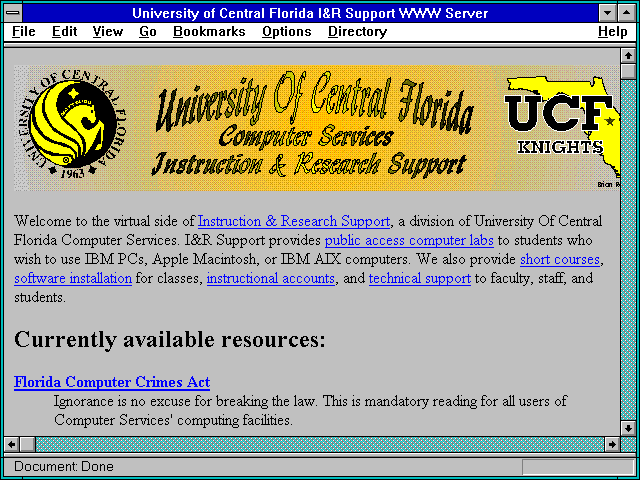Click the horizontal scrollbar left arrow
This screenshot has width=640, height=480.
(x=11, y=444)
